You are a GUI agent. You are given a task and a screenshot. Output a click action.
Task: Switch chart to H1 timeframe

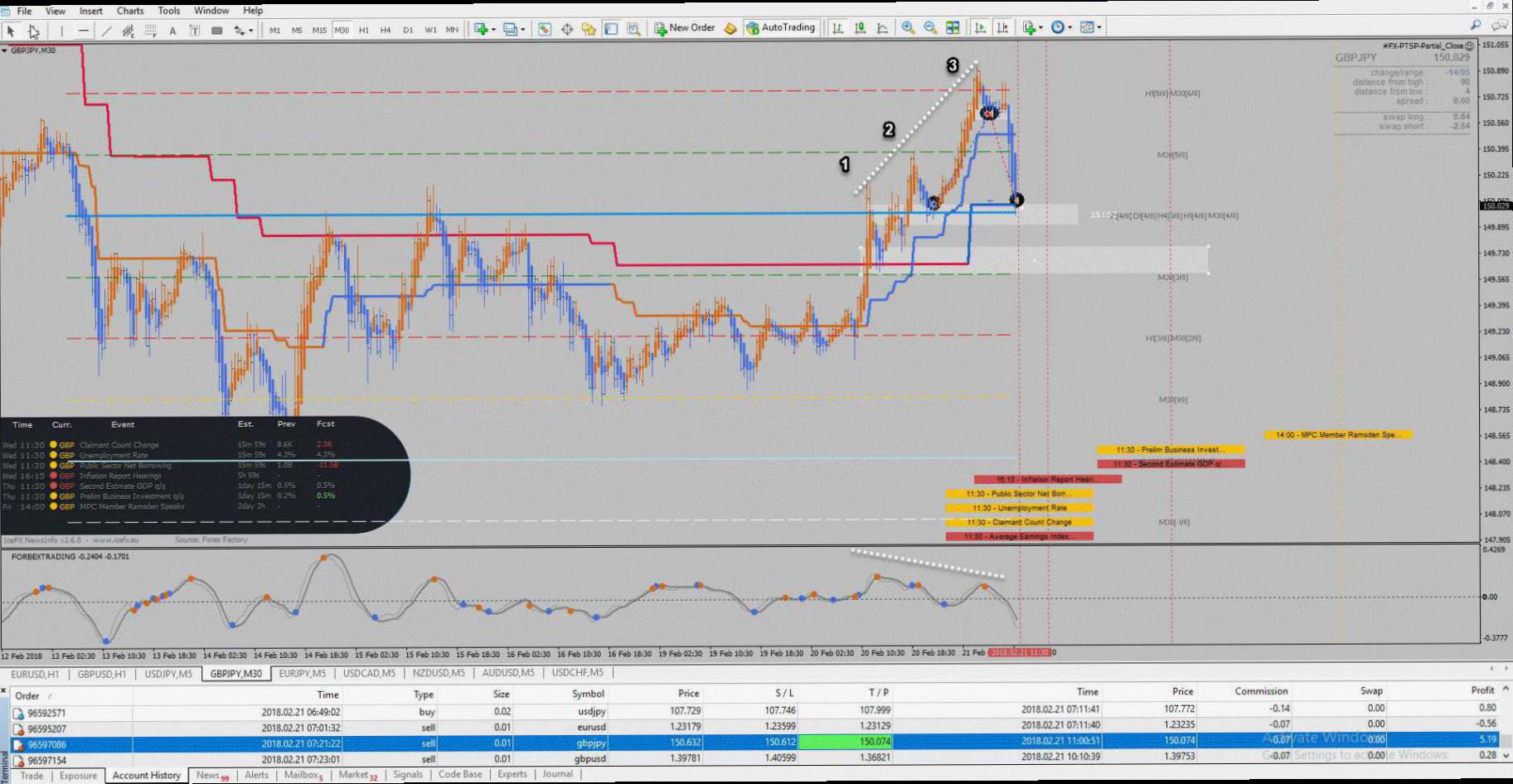pyautogui.click(x=364, y=30)
